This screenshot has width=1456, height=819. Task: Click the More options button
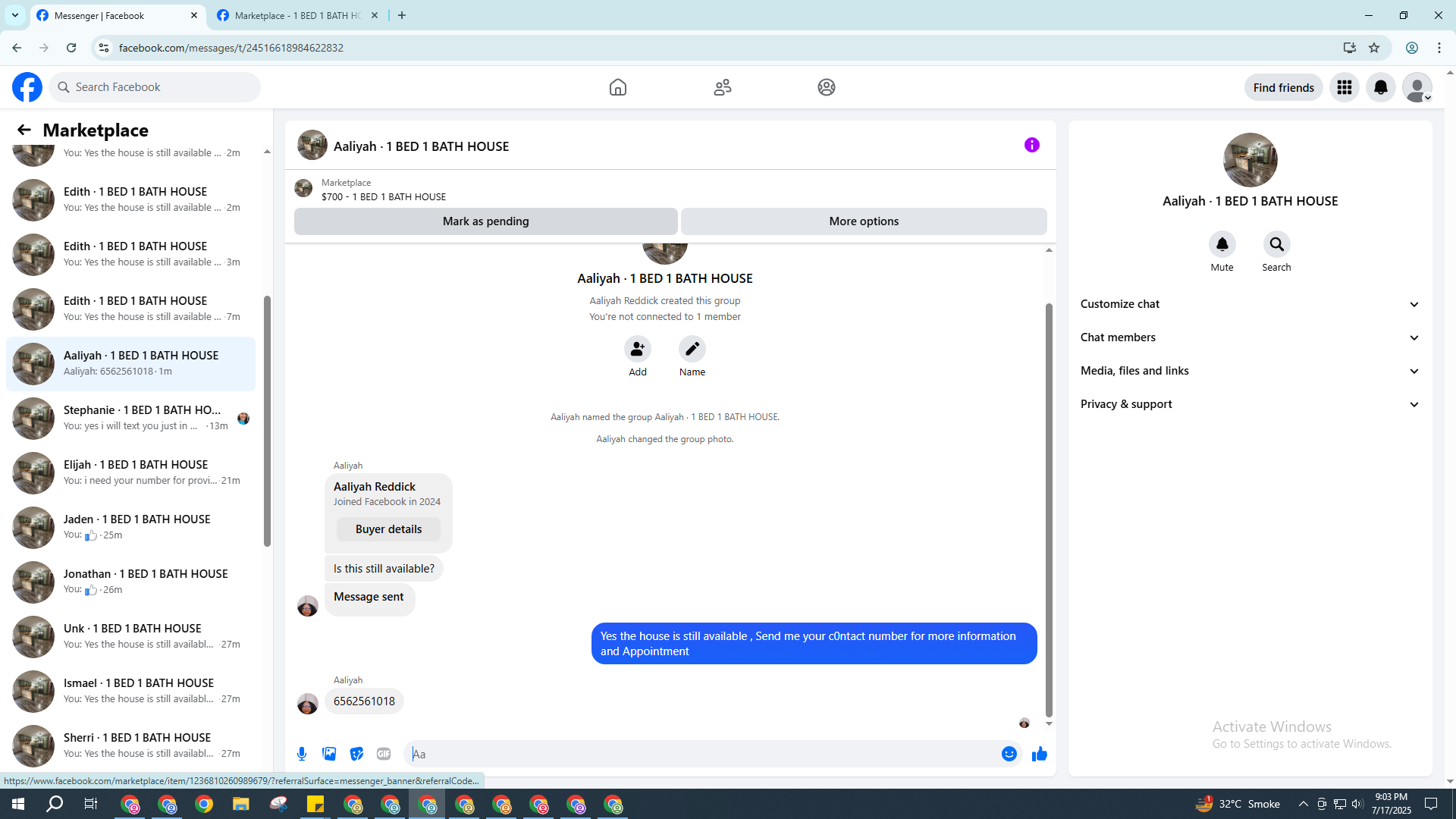coord(864,221)
